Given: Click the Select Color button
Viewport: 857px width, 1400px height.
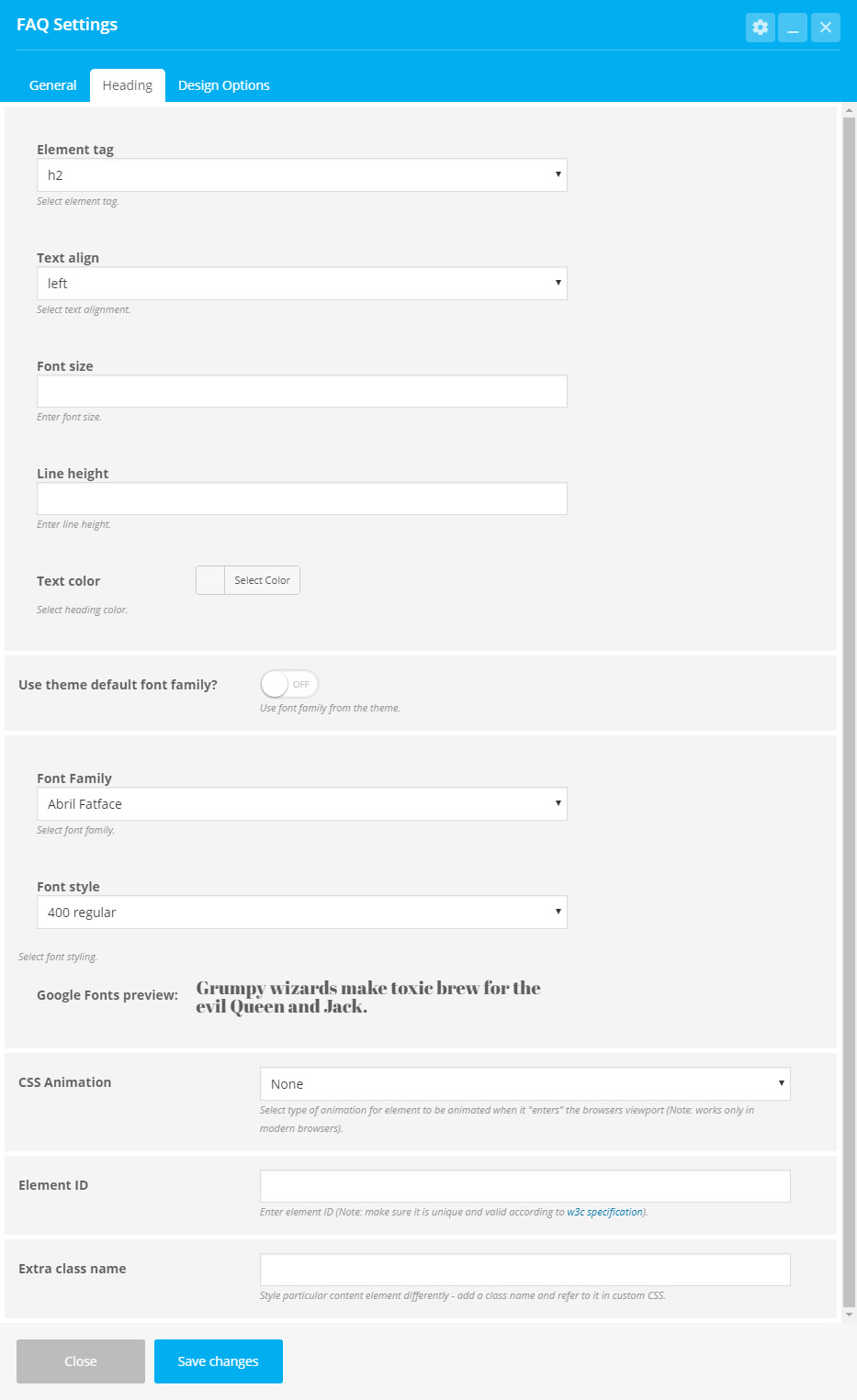Looking at the screenshot, I should [x=262, y=580].
